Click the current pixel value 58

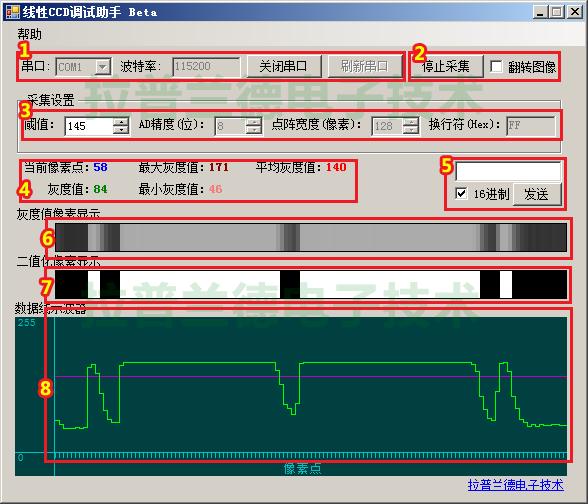tap(100, 167)
